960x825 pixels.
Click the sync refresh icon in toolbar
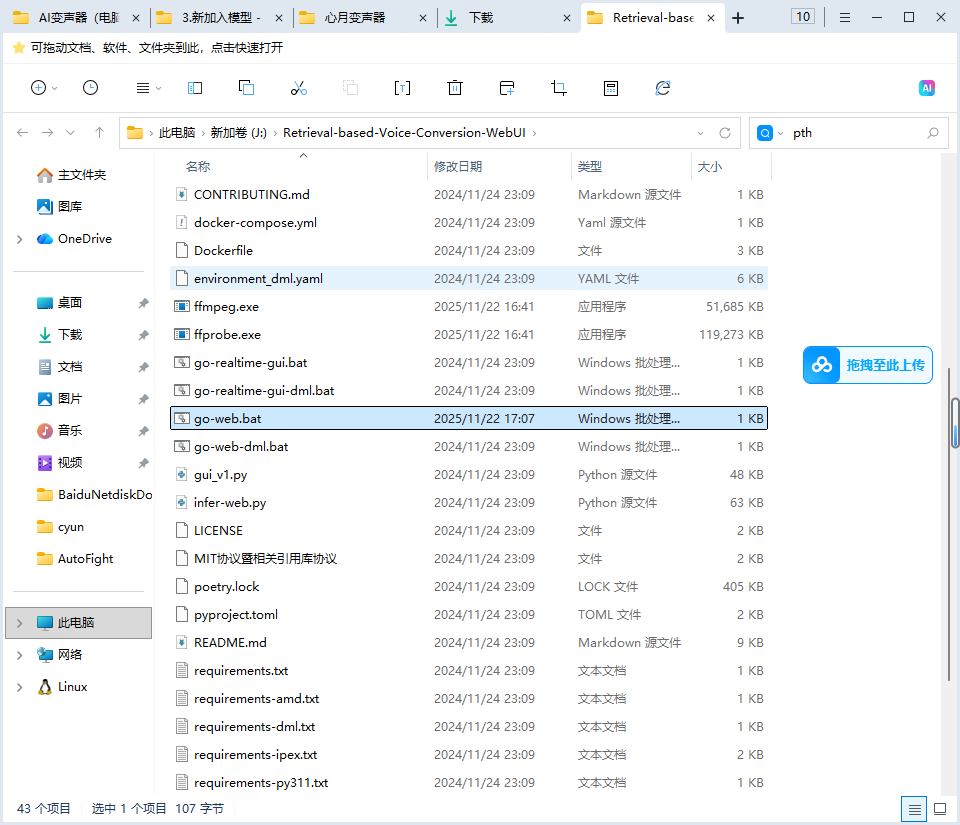(662, 88)
